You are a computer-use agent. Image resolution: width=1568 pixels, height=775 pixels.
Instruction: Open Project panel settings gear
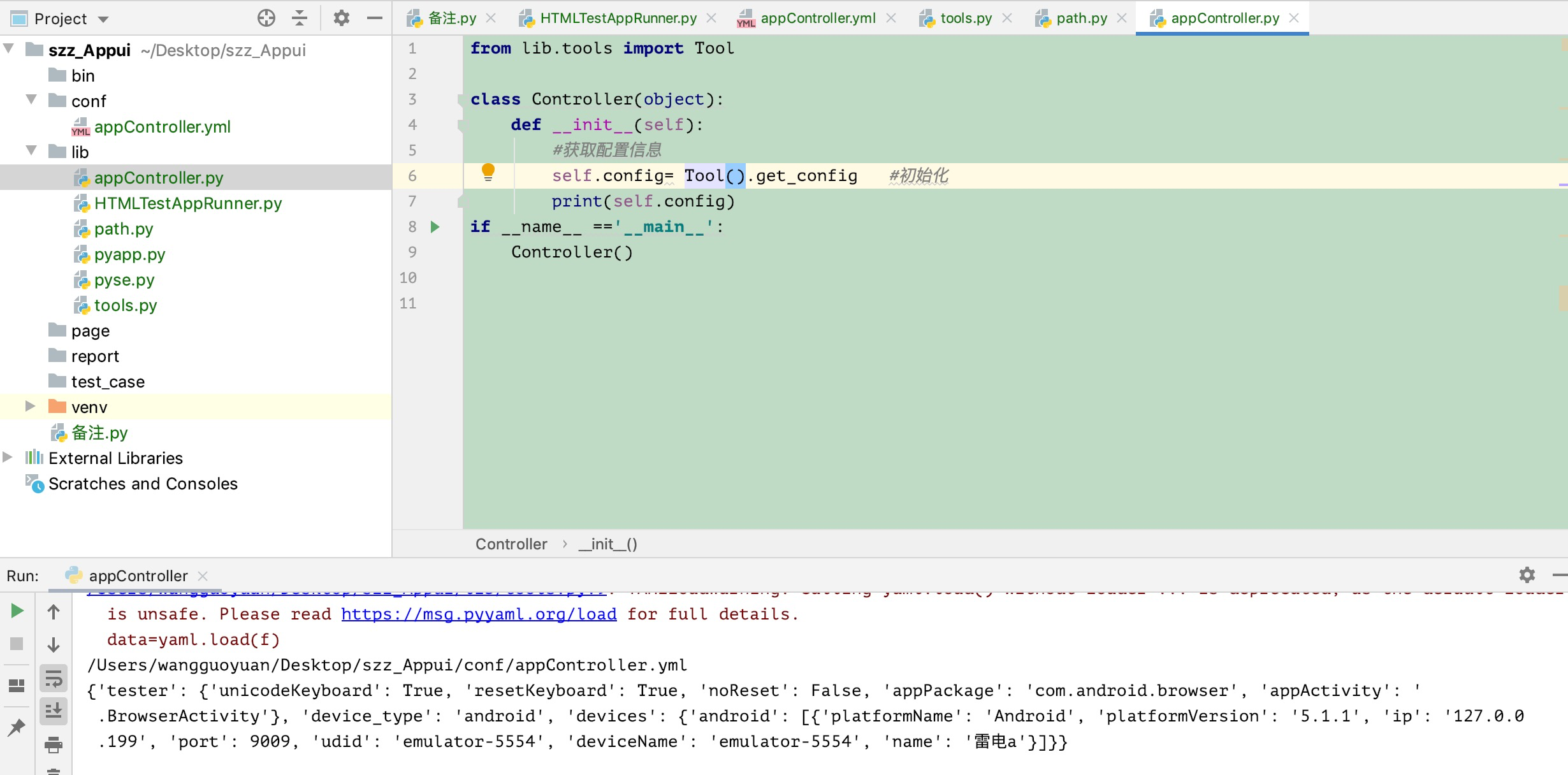tap(342, 18)
